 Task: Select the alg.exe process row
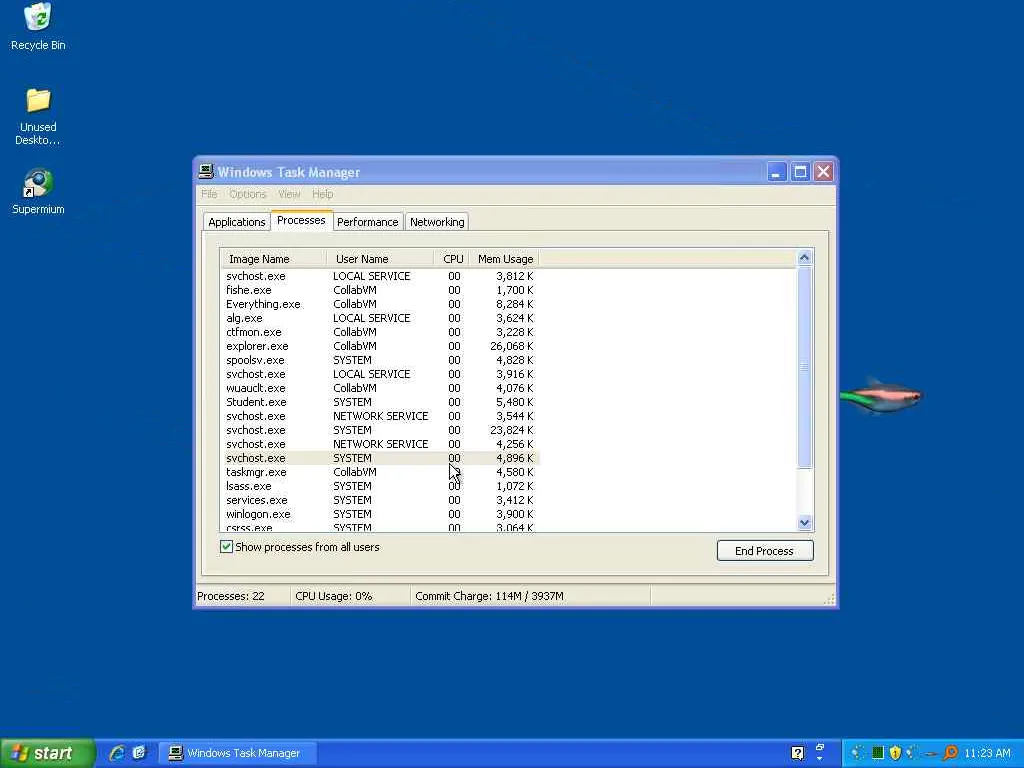pyautogui.click(x=380, y=318)
